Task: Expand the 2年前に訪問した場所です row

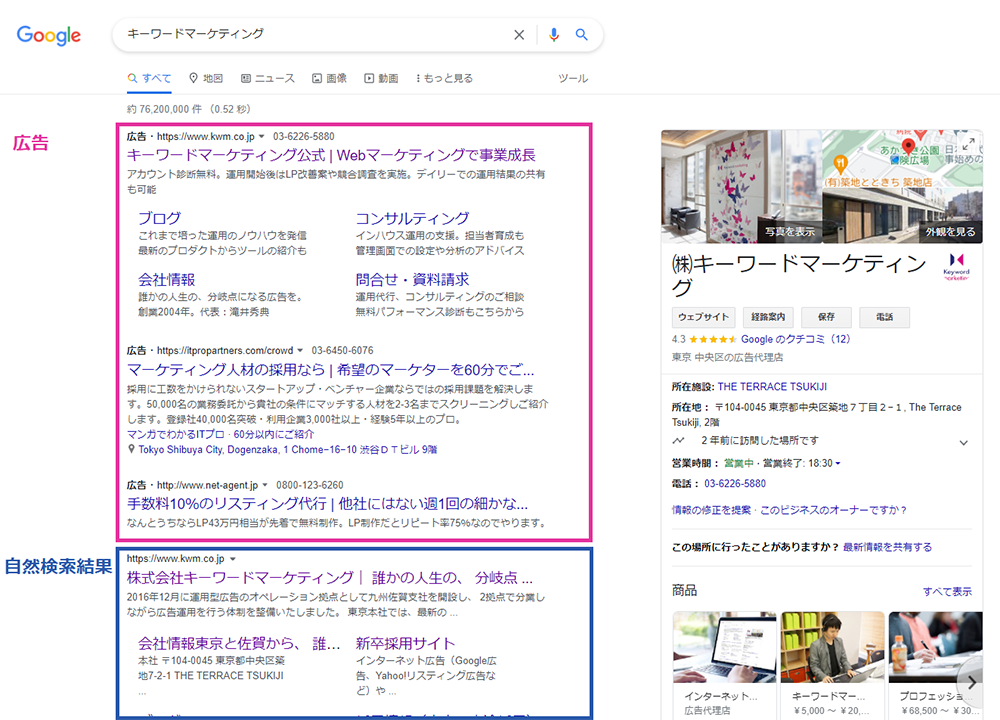Action: [x=964, y=442]
